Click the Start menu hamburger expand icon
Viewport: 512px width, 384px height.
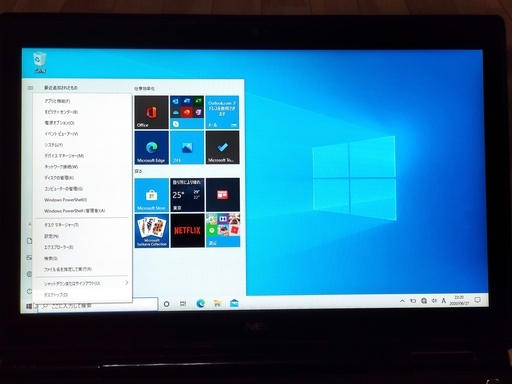click(30, 88)
